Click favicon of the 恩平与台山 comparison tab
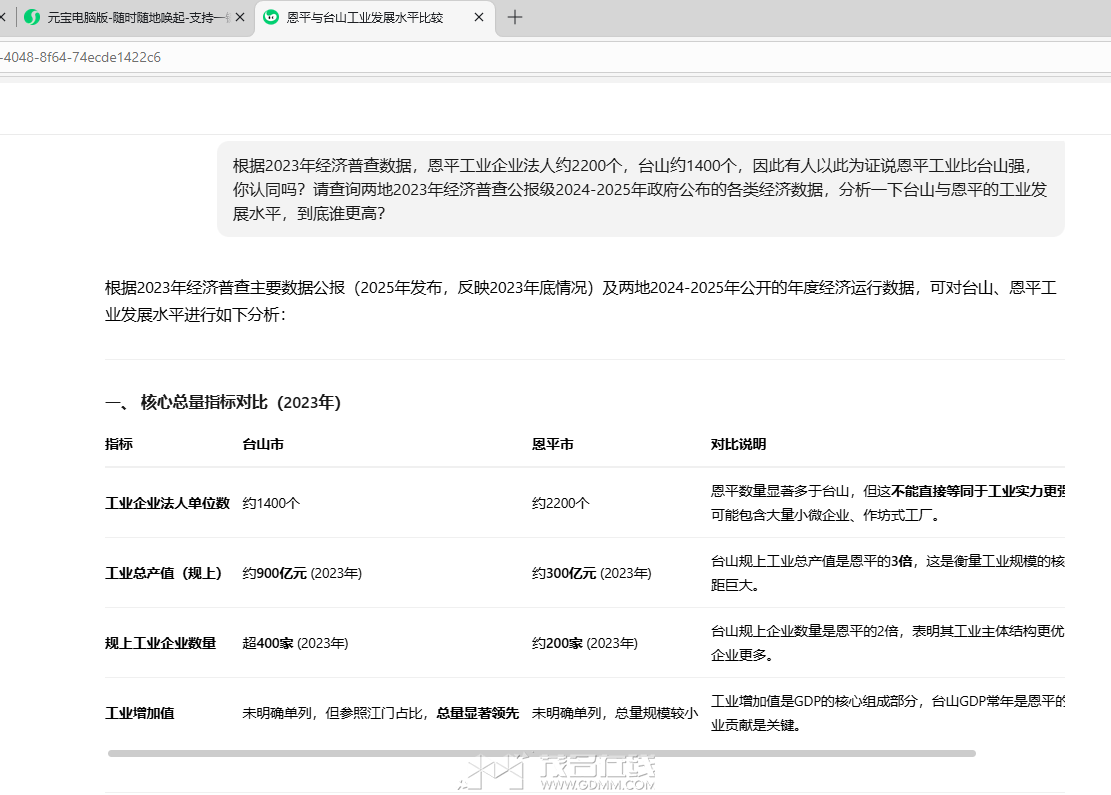Screen dimensions: 1111x795 point(271,17)
